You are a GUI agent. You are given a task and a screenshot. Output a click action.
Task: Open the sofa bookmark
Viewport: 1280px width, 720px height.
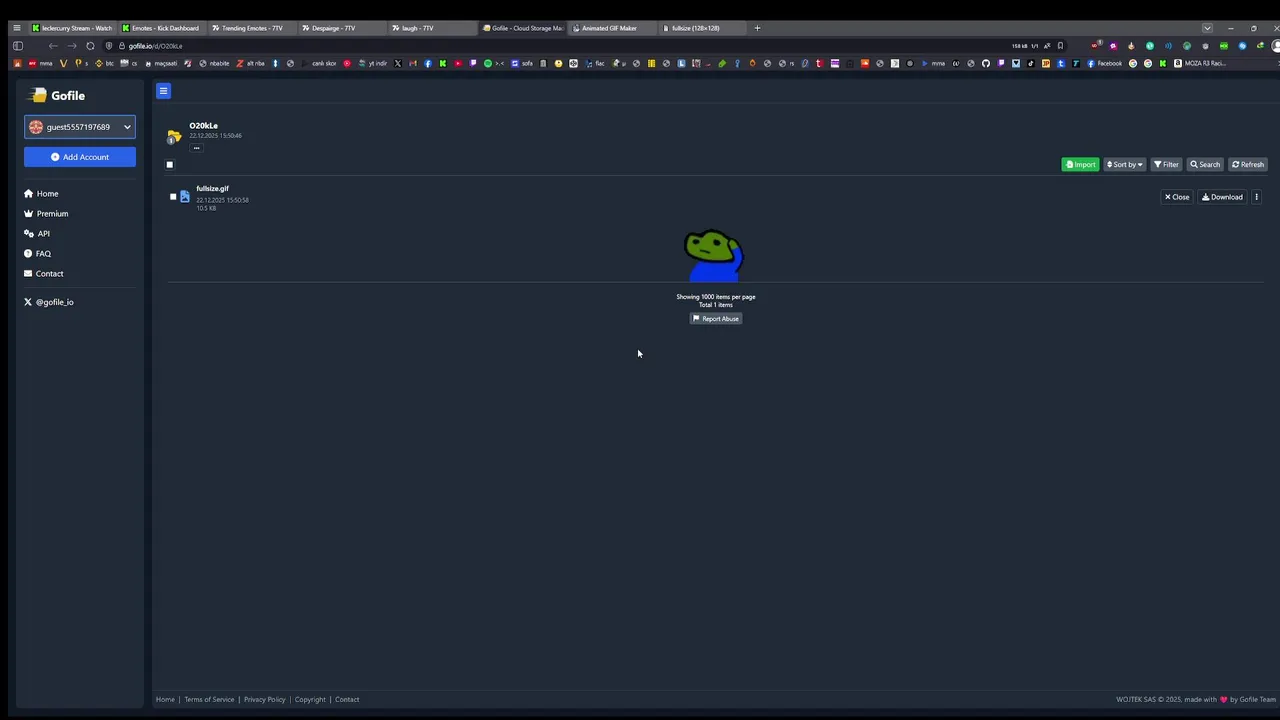coord(522,63)
